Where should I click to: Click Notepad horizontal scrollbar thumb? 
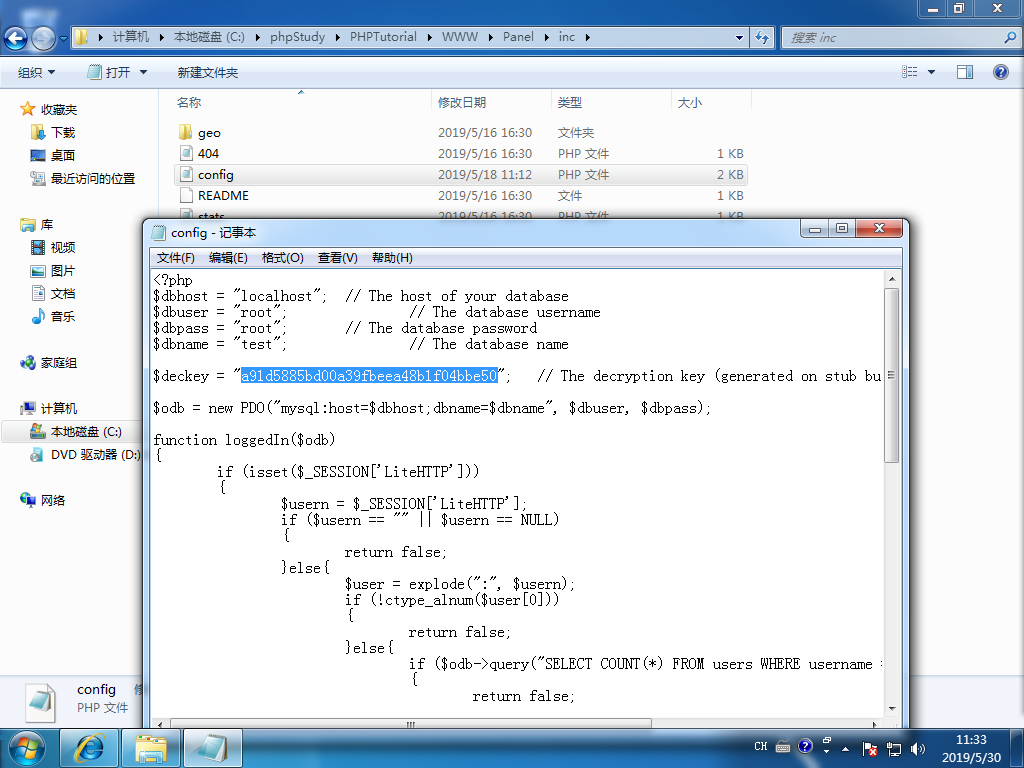tap(410, 724)
